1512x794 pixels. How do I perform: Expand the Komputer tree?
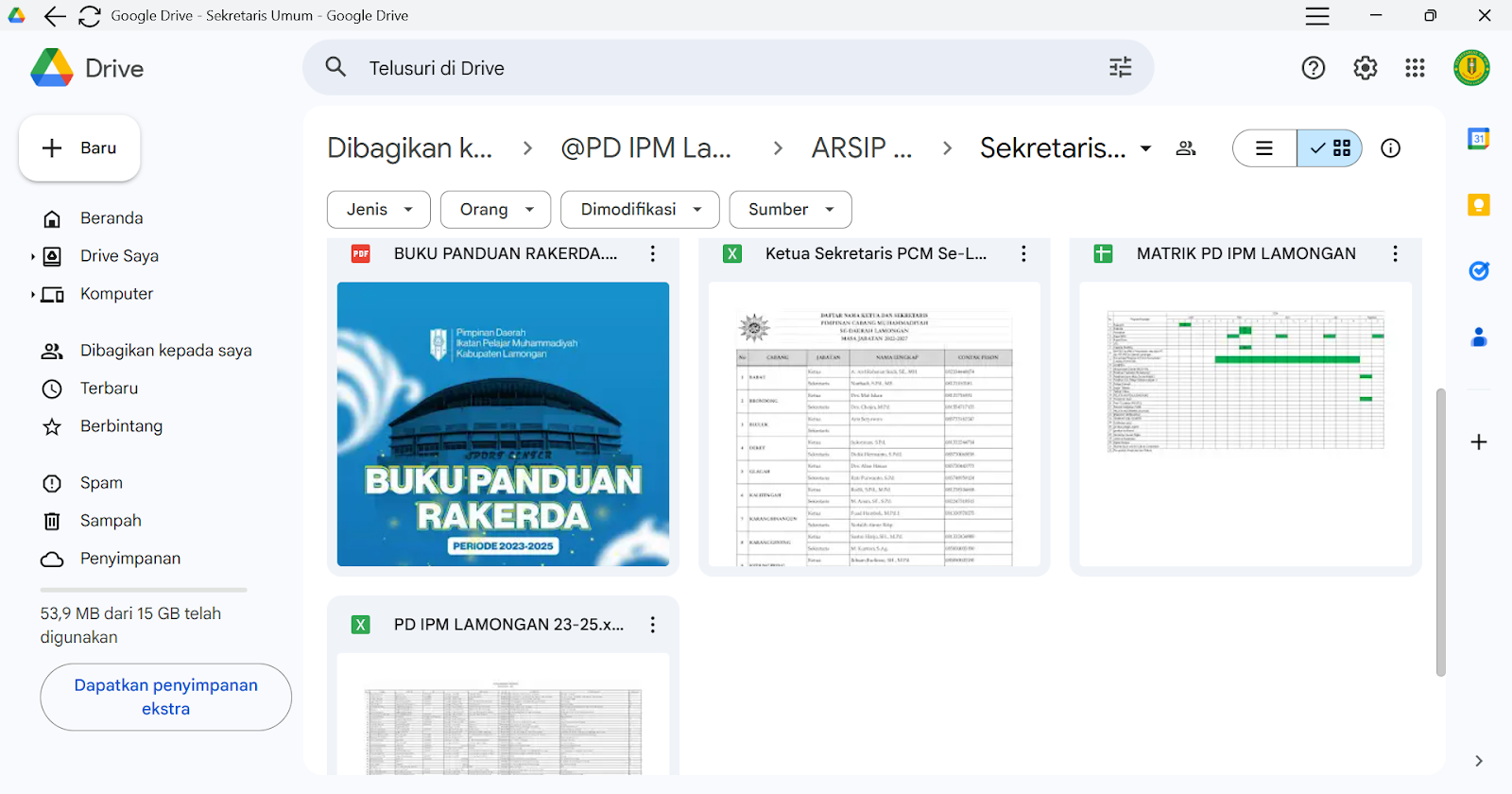pos(33,294)
